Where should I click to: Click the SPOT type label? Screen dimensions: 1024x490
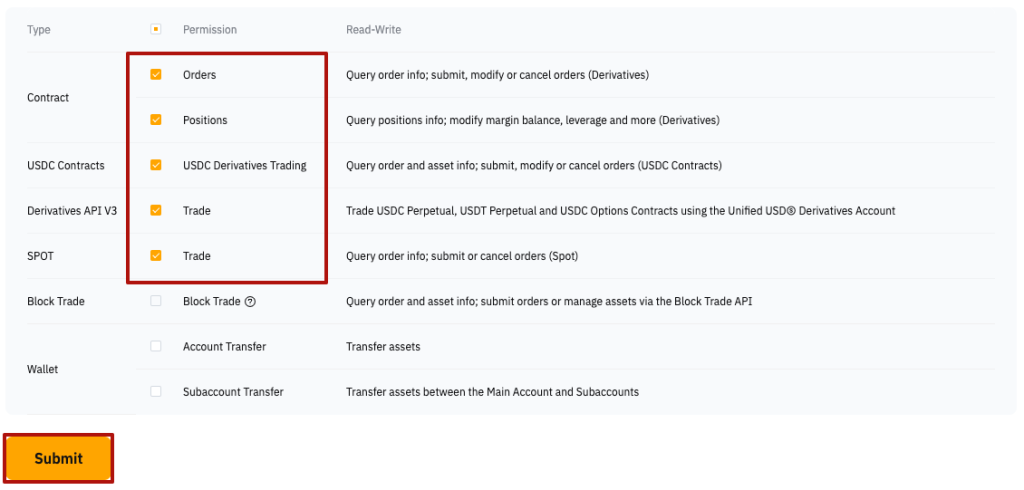[40, 256]
